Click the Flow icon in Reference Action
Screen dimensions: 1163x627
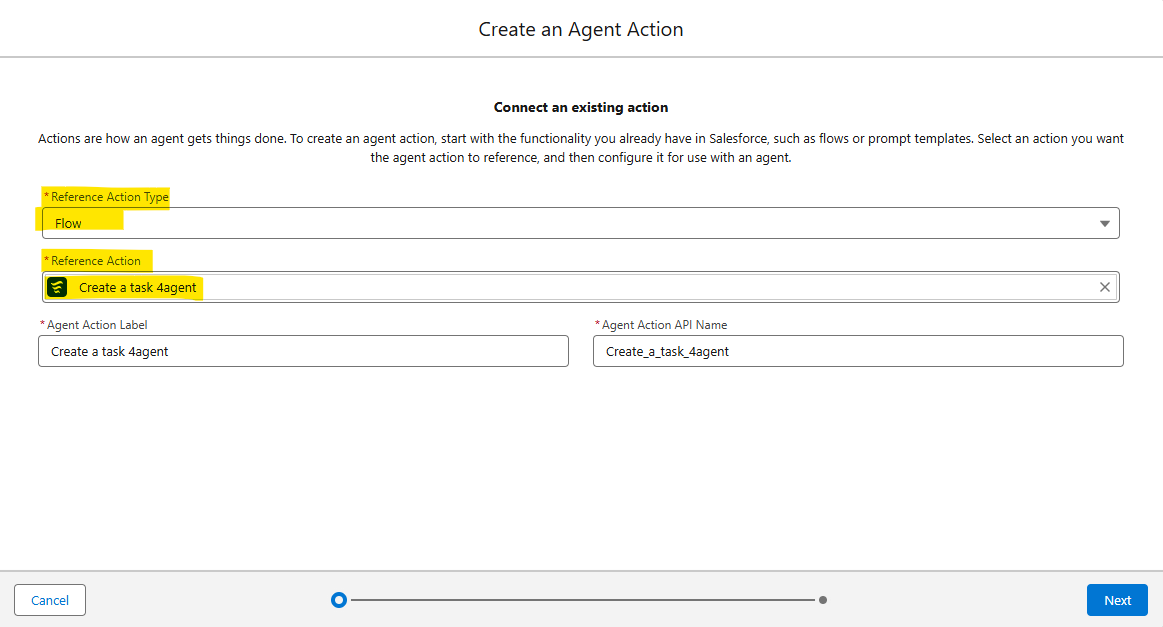click(57, 287)
